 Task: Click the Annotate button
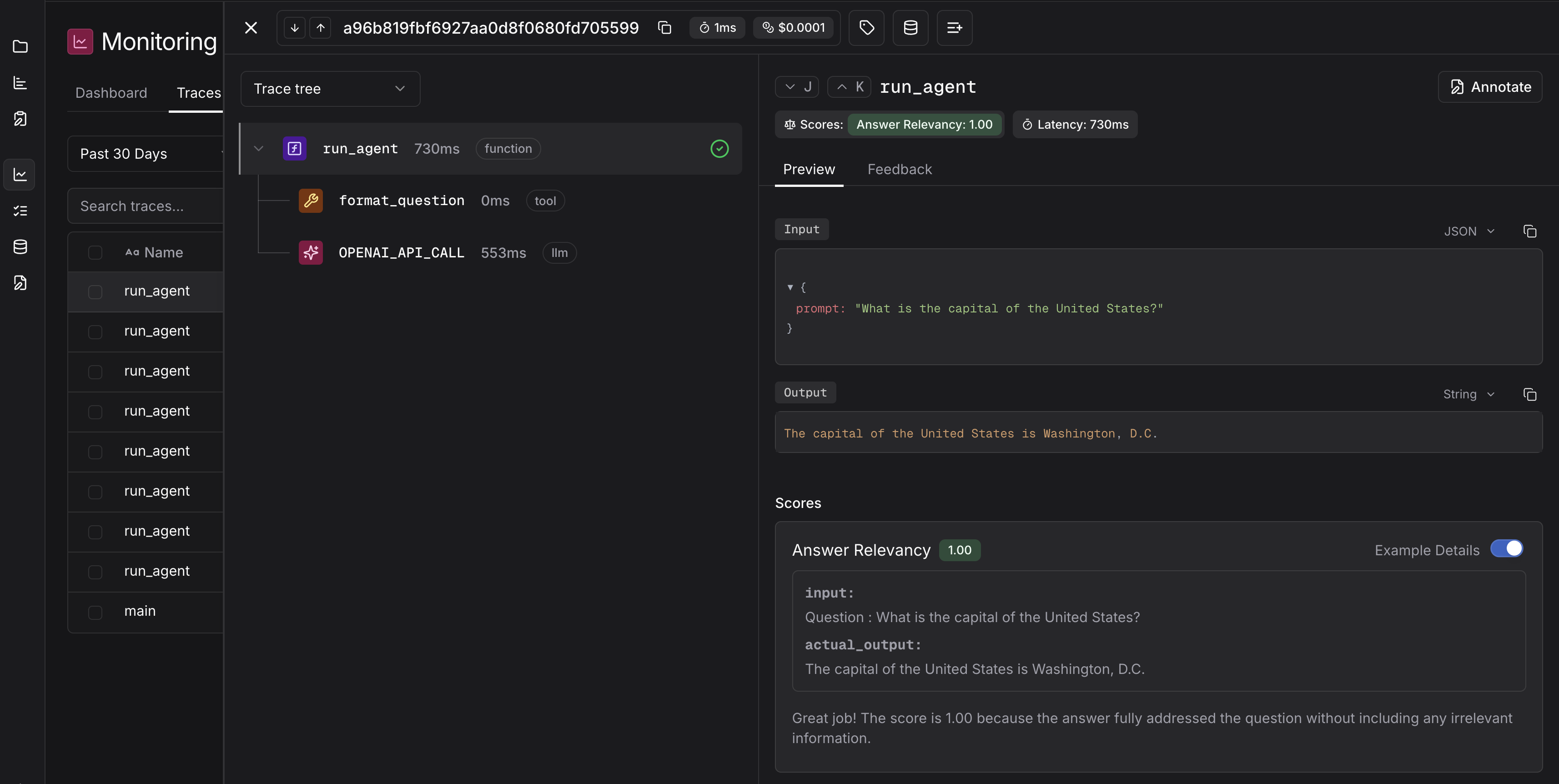click(x=1489, y=87)
